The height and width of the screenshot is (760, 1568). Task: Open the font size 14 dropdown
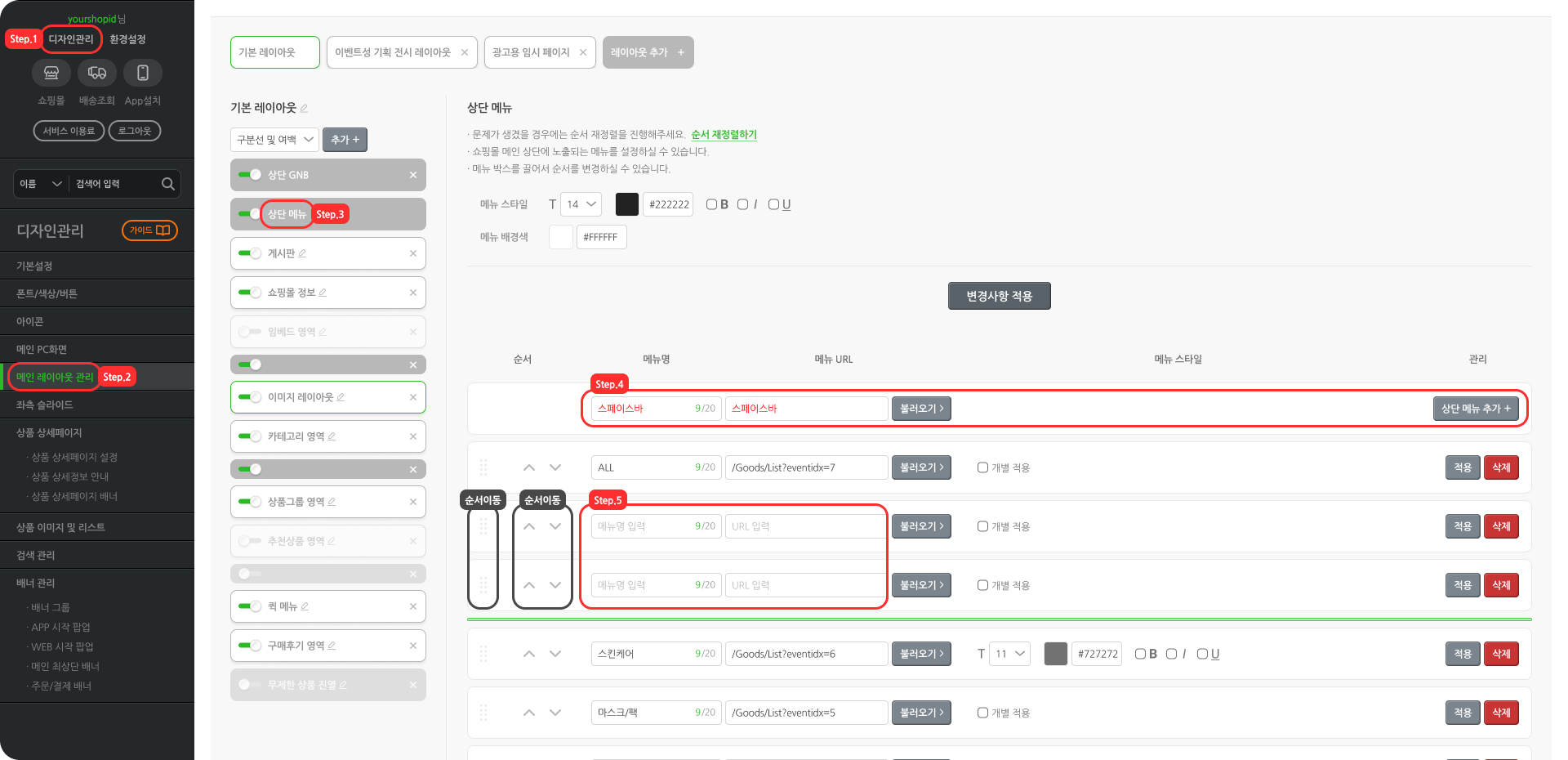(x=581, y=204)
